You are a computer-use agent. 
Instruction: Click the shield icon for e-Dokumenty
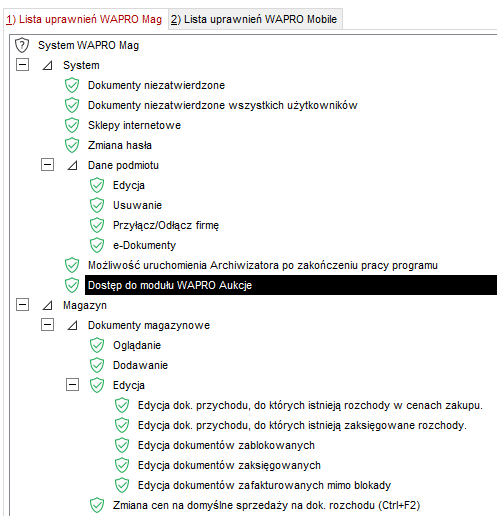pos(97,245)
